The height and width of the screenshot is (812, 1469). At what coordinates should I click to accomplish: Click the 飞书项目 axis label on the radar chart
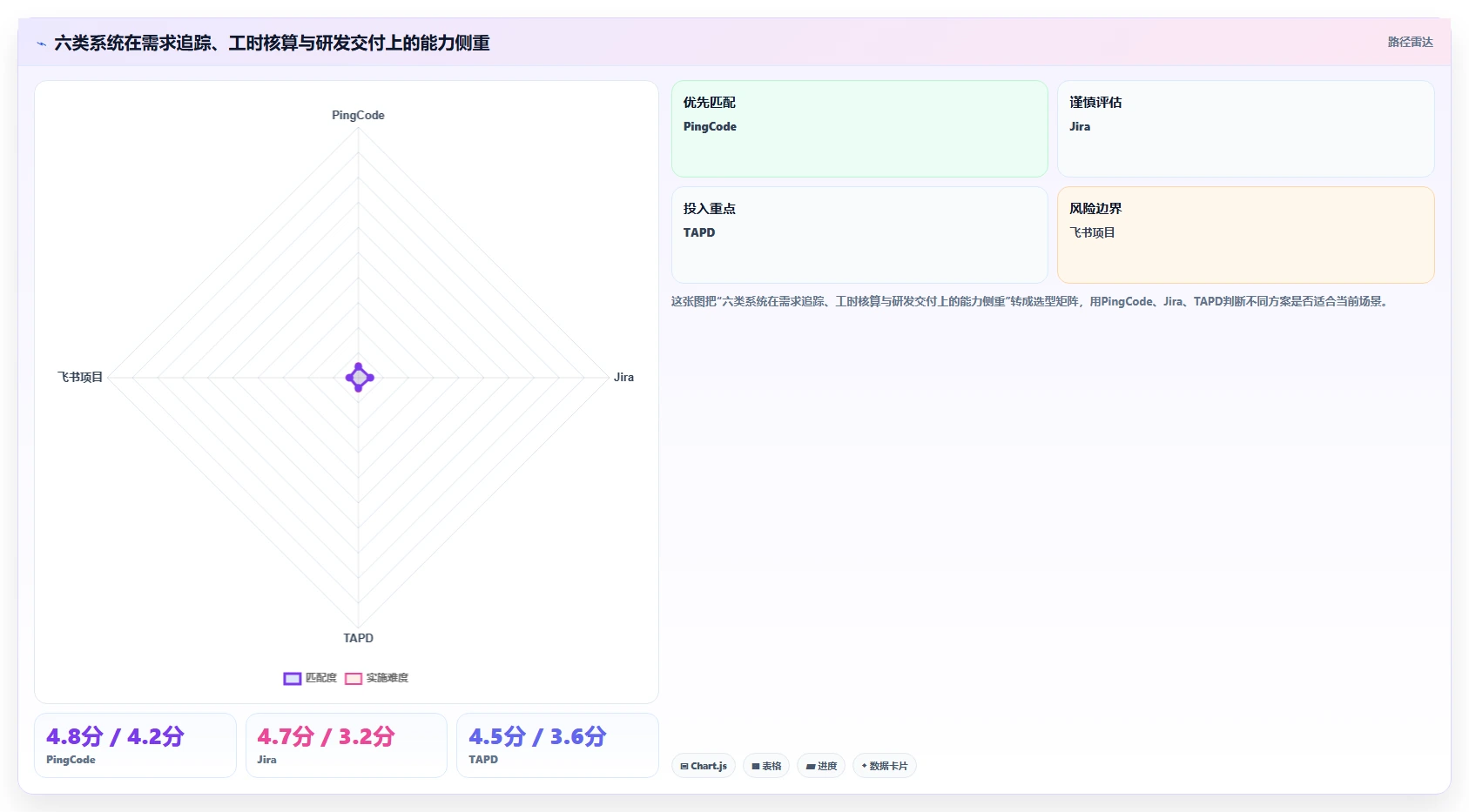point(80,377)
